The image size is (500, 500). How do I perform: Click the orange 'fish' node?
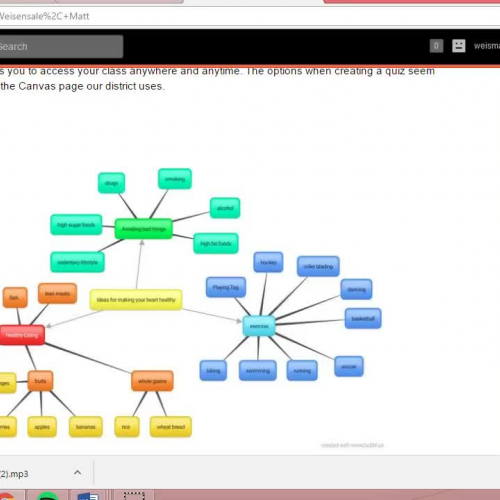point(15,297)
